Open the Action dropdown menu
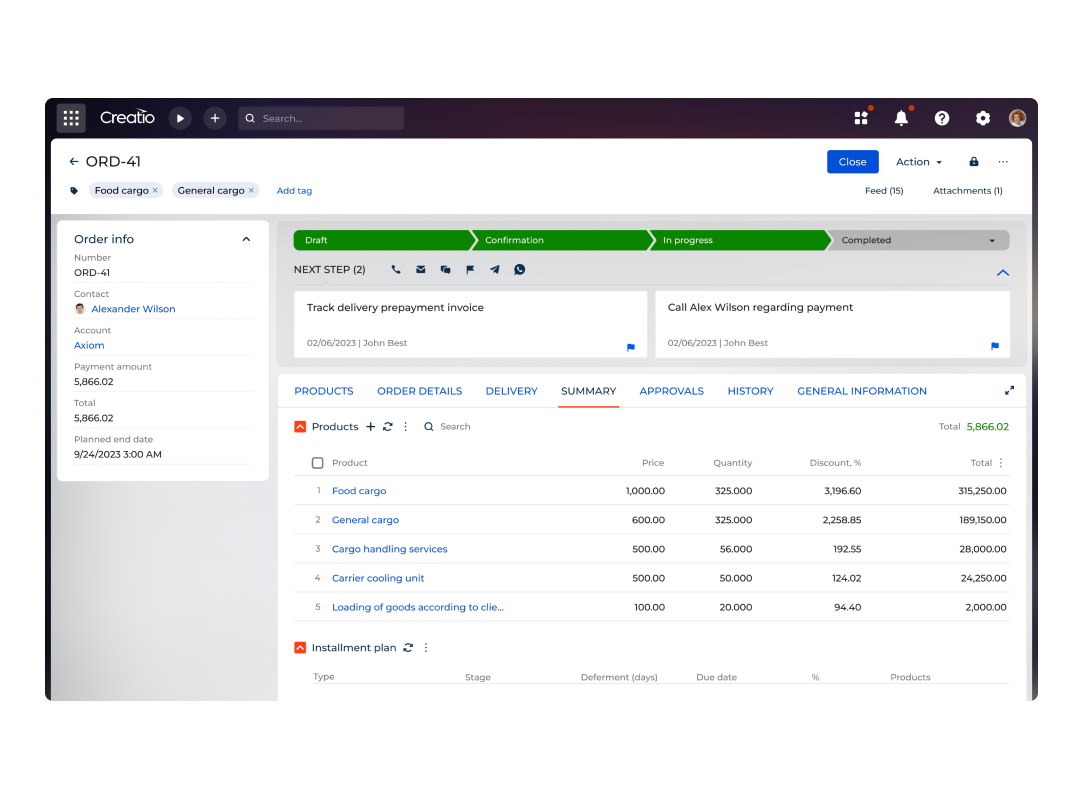Screen dimensions: 1082x800 coord(918,162)
